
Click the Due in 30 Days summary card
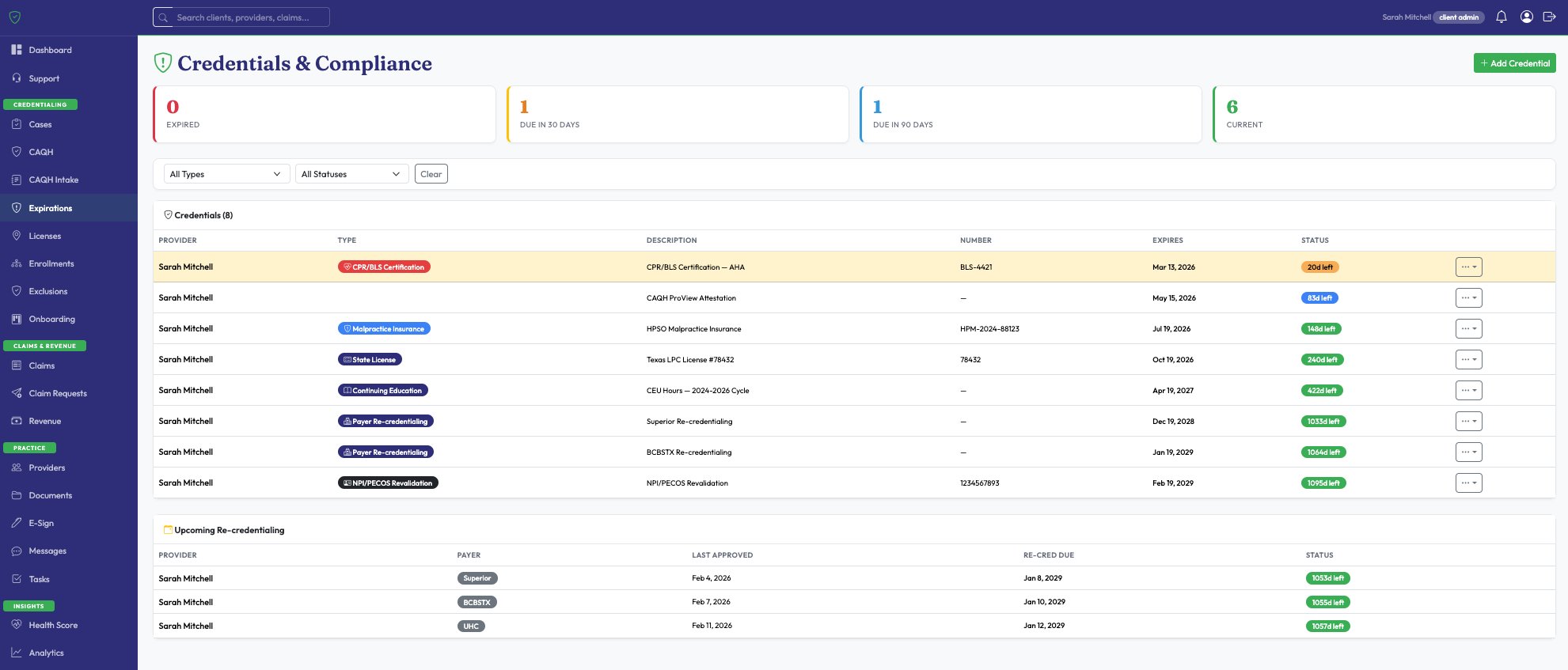678,115
